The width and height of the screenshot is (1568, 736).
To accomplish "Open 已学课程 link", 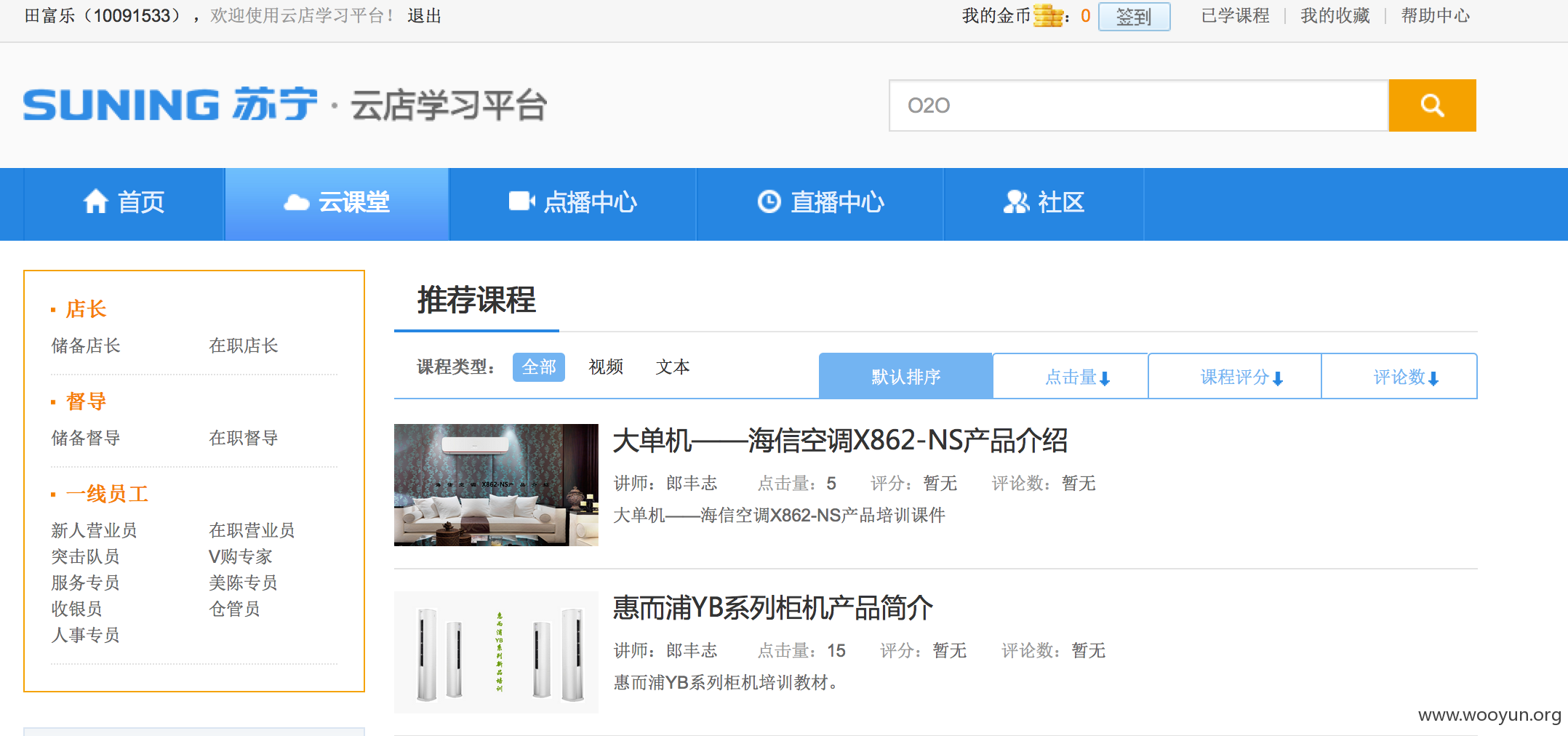I will point(1235,15).
